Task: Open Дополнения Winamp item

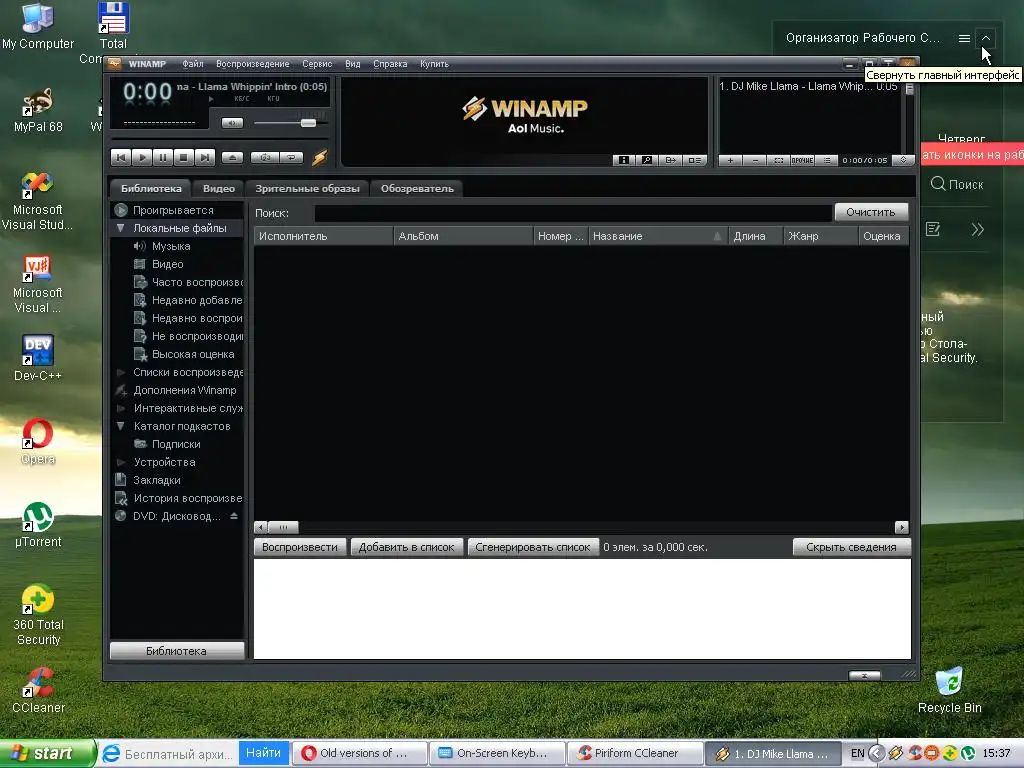Action: coord(185,390)
